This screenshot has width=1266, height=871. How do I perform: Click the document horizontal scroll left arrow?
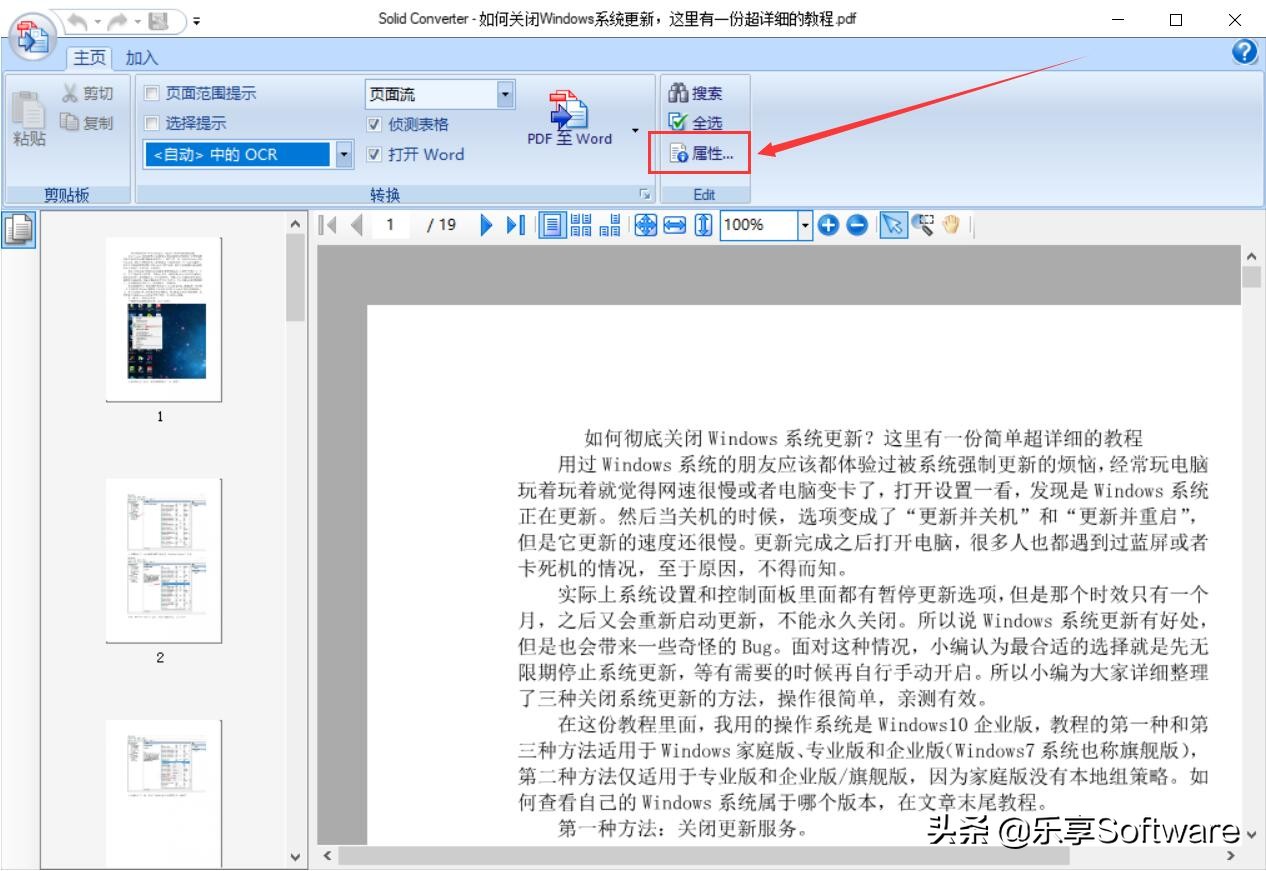[x=327, y=856]
